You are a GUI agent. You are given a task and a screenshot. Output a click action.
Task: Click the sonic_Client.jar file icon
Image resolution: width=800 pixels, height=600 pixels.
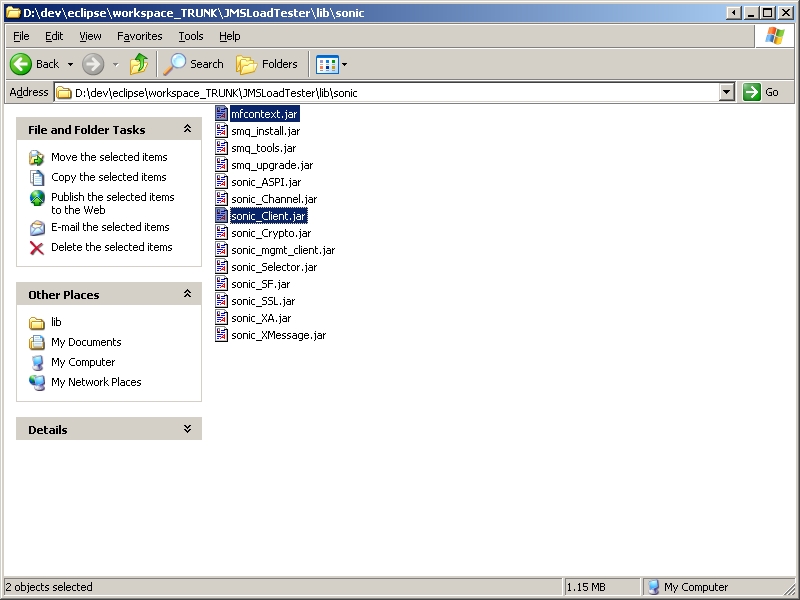(221, 215)
